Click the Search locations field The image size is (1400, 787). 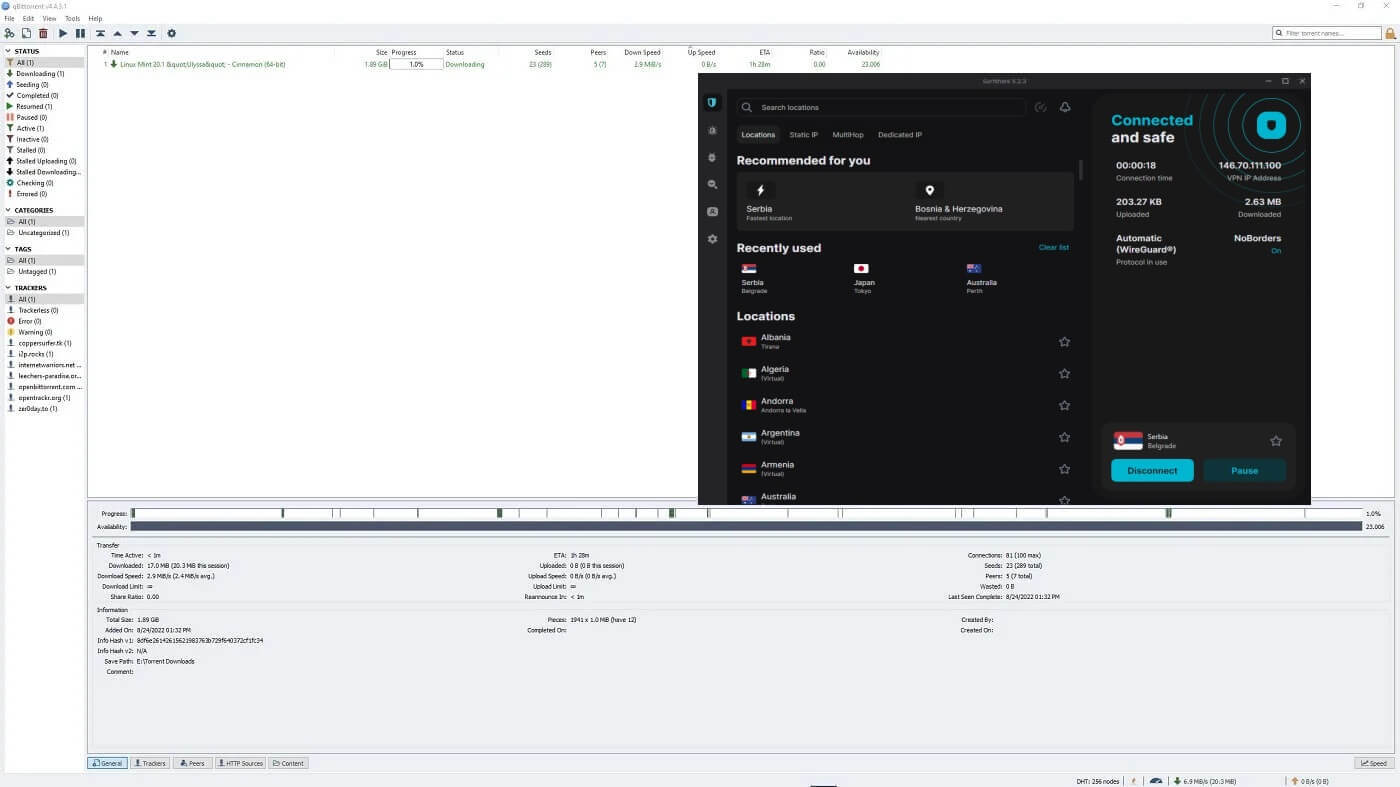pyautogui.click(x=881, y=107)
